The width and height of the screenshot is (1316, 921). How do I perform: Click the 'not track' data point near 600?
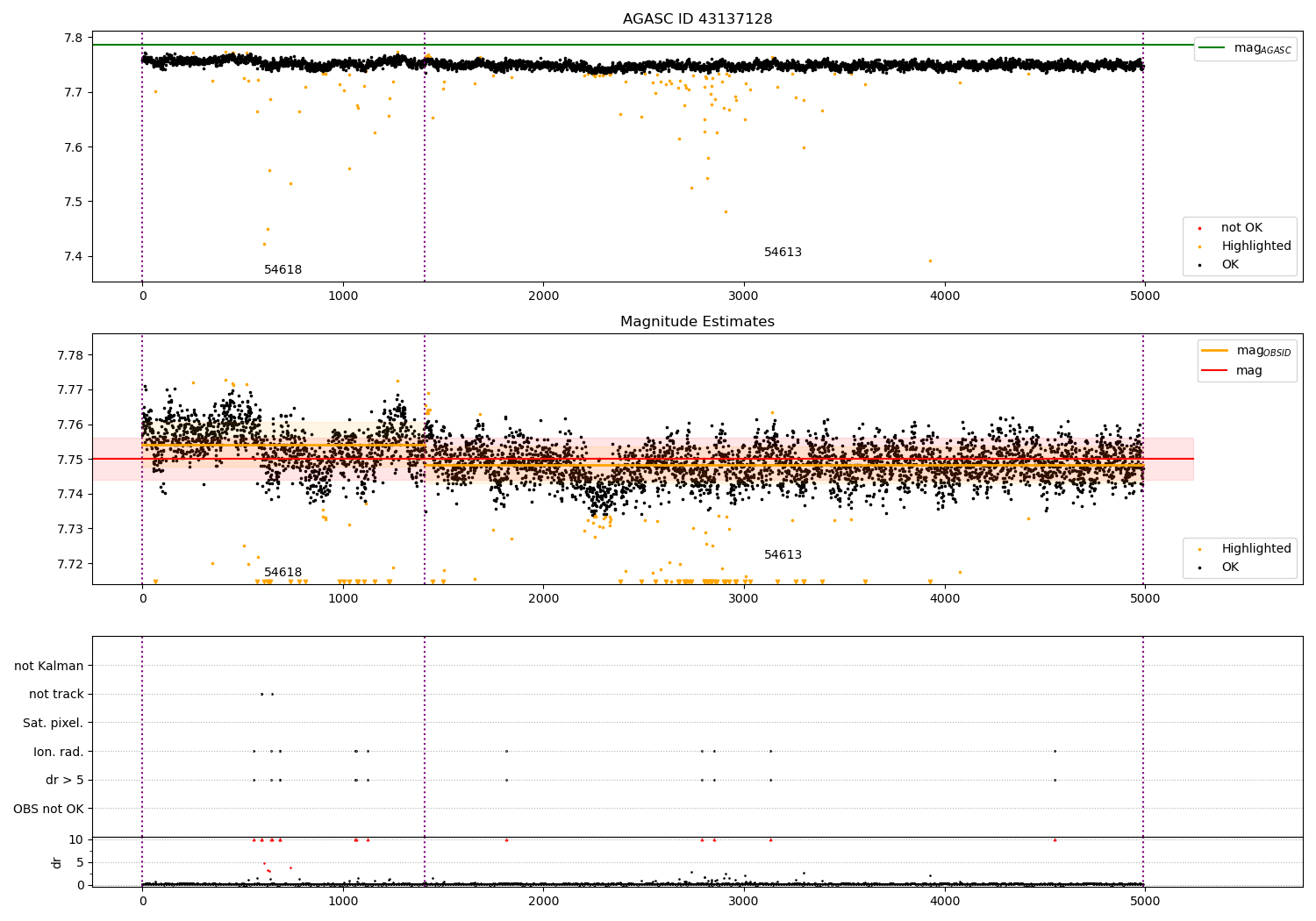[261, 694]
